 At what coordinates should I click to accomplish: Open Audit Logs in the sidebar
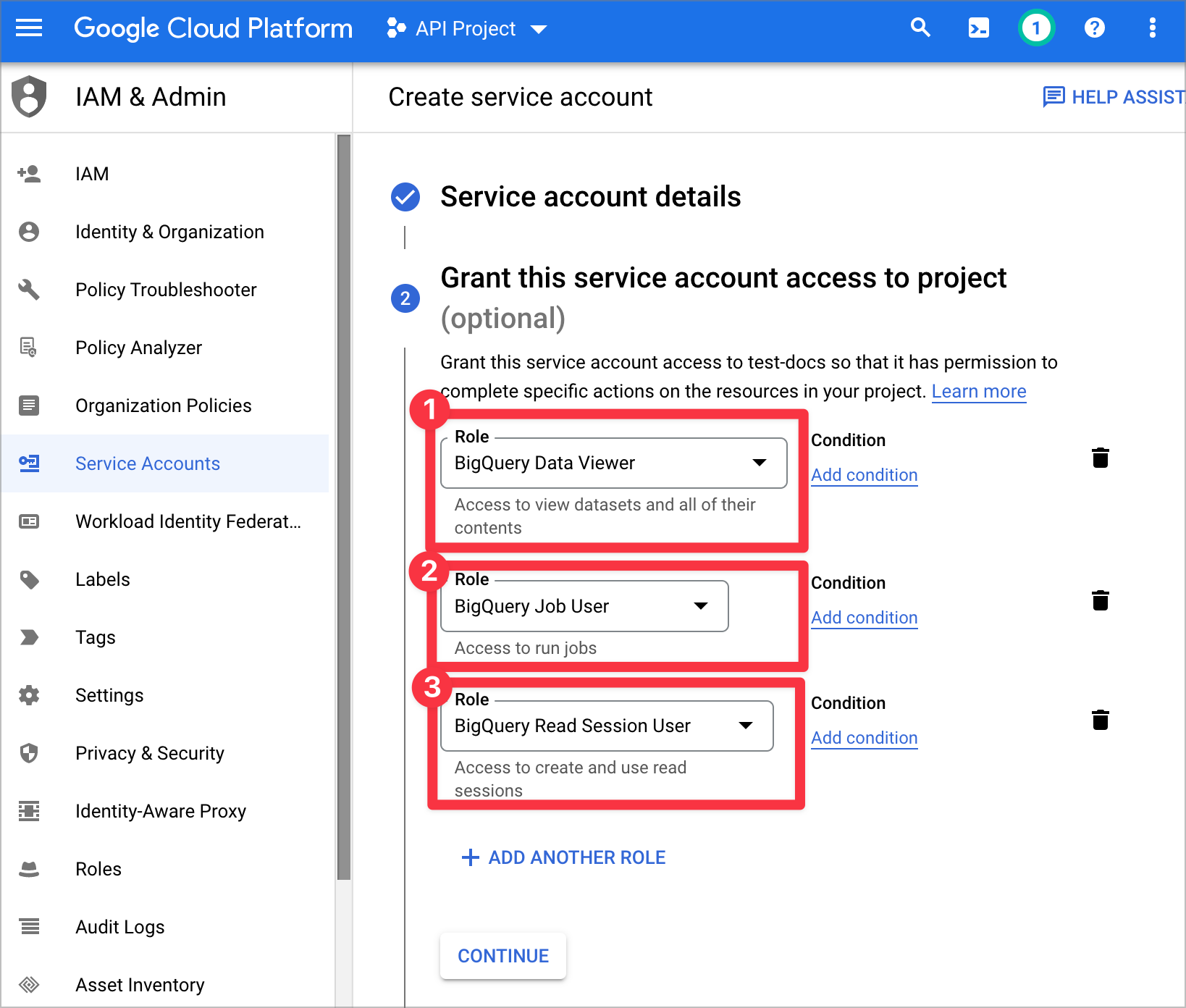[165, 927]
